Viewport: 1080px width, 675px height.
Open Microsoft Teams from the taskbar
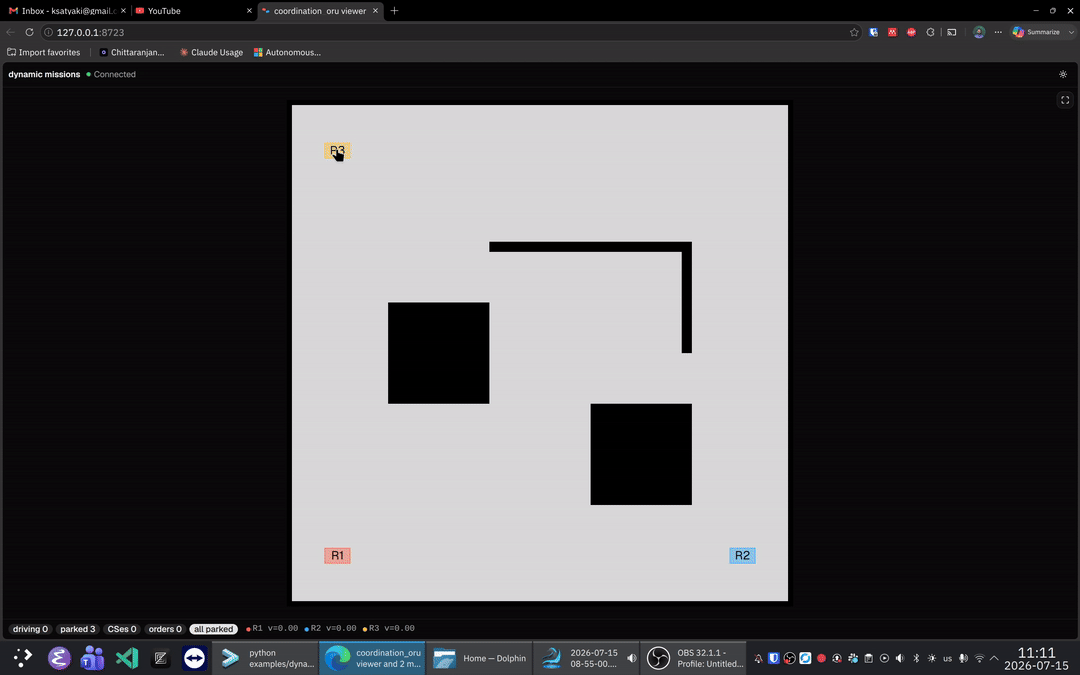92,658
